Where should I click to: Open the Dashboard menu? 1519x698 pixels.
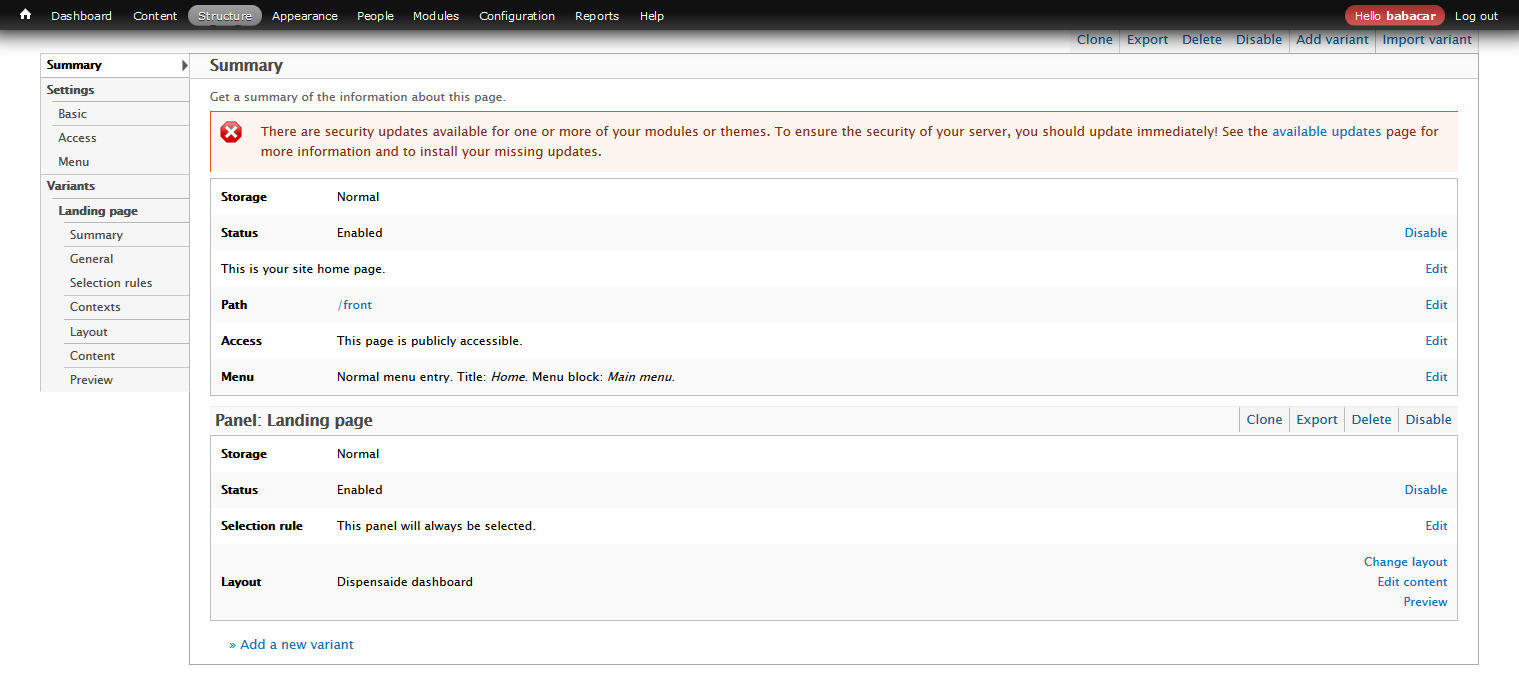click(81, 16)
